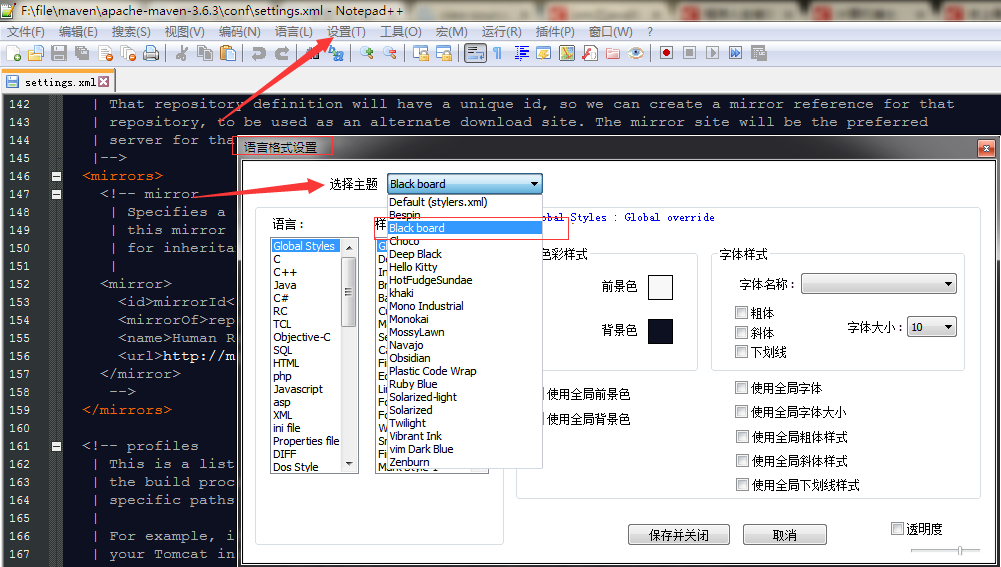Open the 字体名称 font name dropdown

879,284
